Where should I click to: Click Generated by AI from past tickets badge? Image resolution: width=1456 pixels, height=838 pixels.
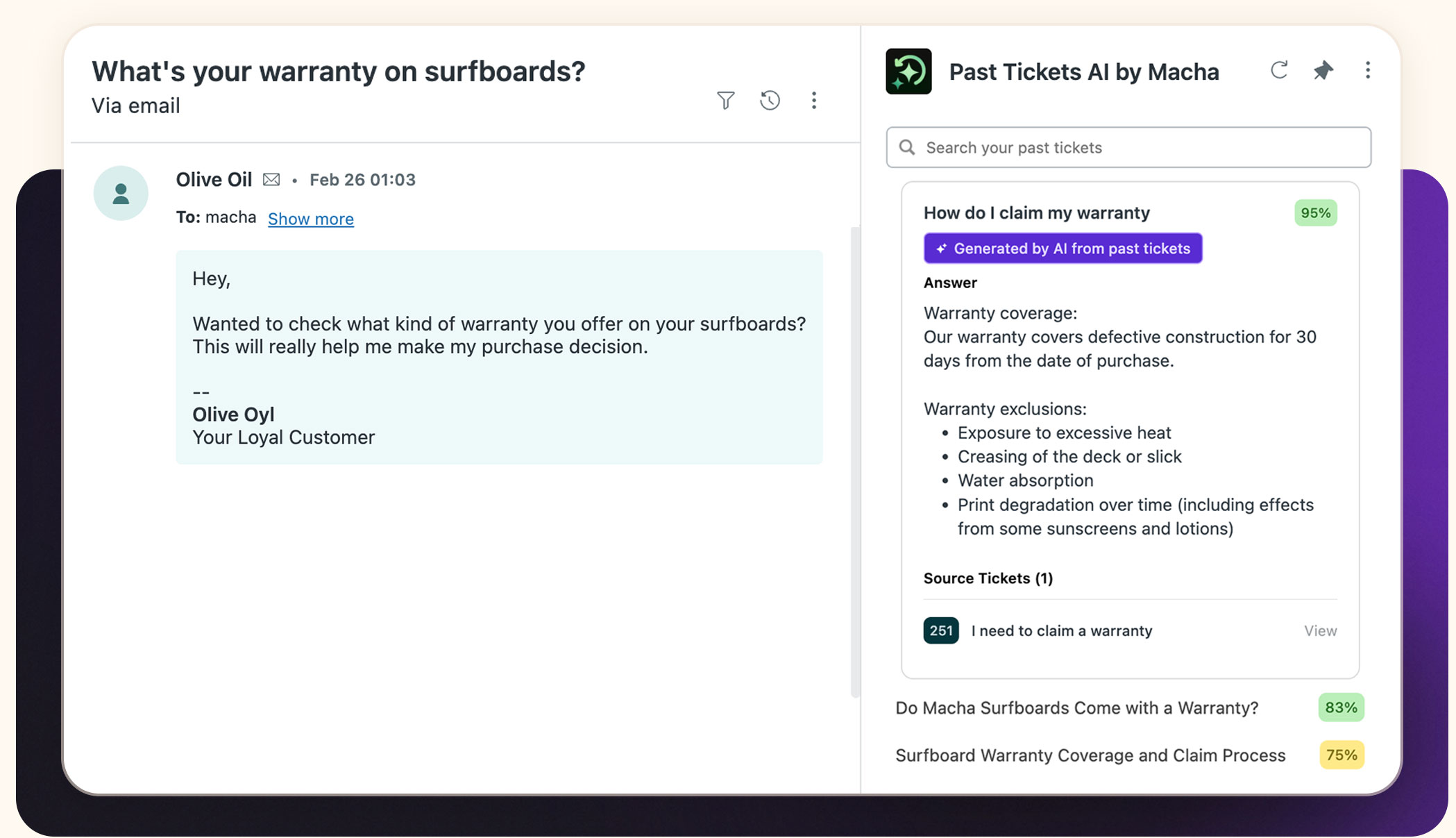coord(1063,249)
